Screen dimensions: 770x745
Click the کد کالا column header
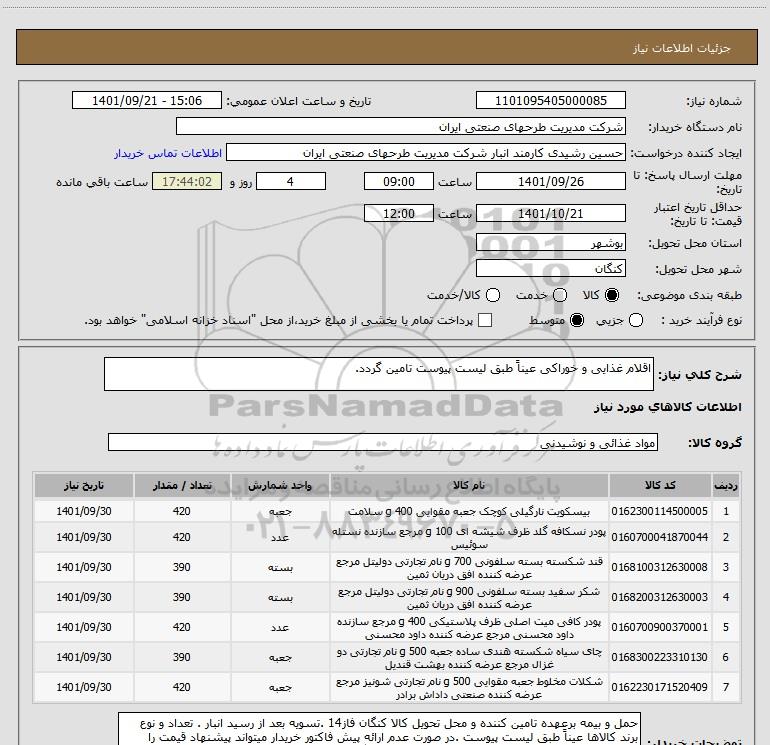[660, 486]
